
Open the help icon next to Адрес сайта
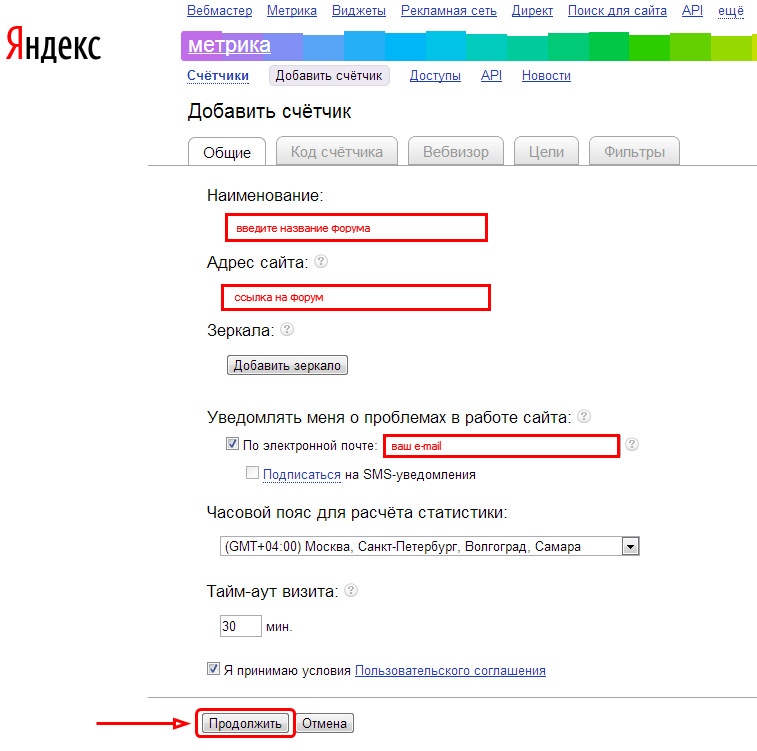(x=321, y=262)
